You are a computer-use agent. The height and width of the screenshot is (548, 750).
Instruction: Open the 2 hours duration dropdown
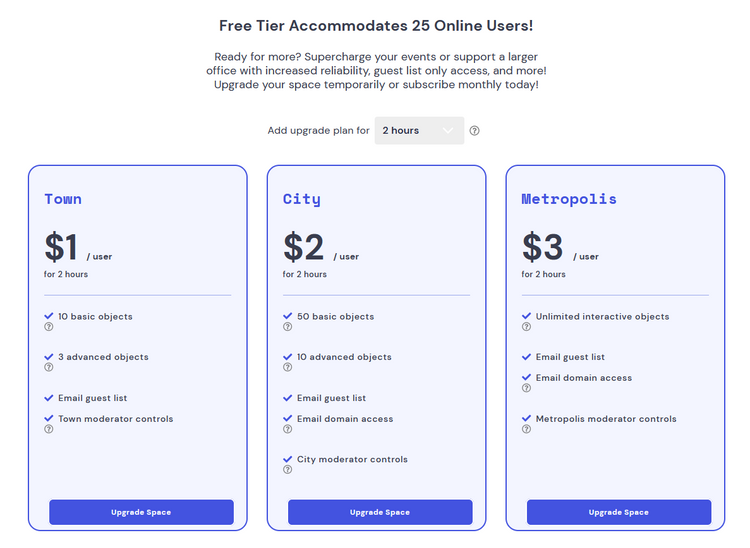[419, 131]
